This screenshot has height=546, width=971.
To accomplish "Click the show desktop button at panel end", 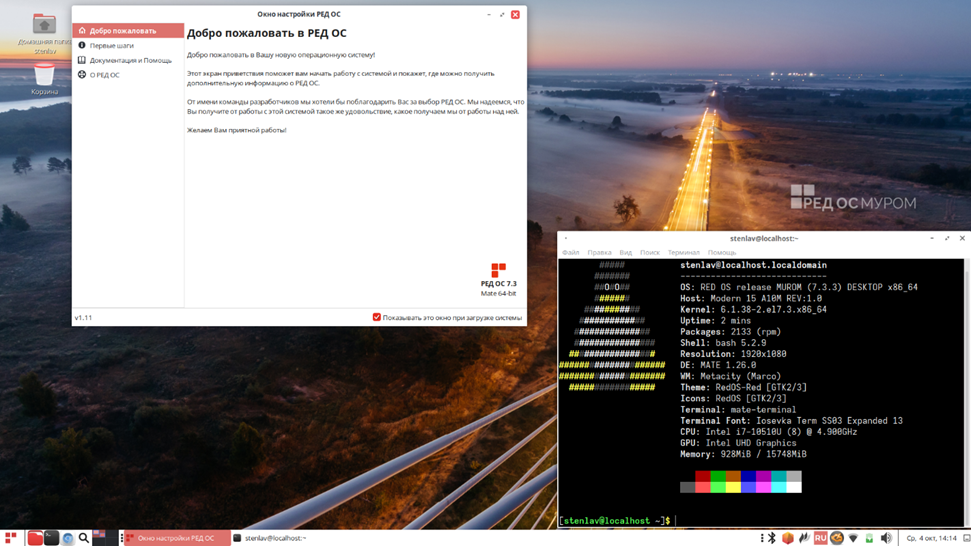I will tap(966, 538).
